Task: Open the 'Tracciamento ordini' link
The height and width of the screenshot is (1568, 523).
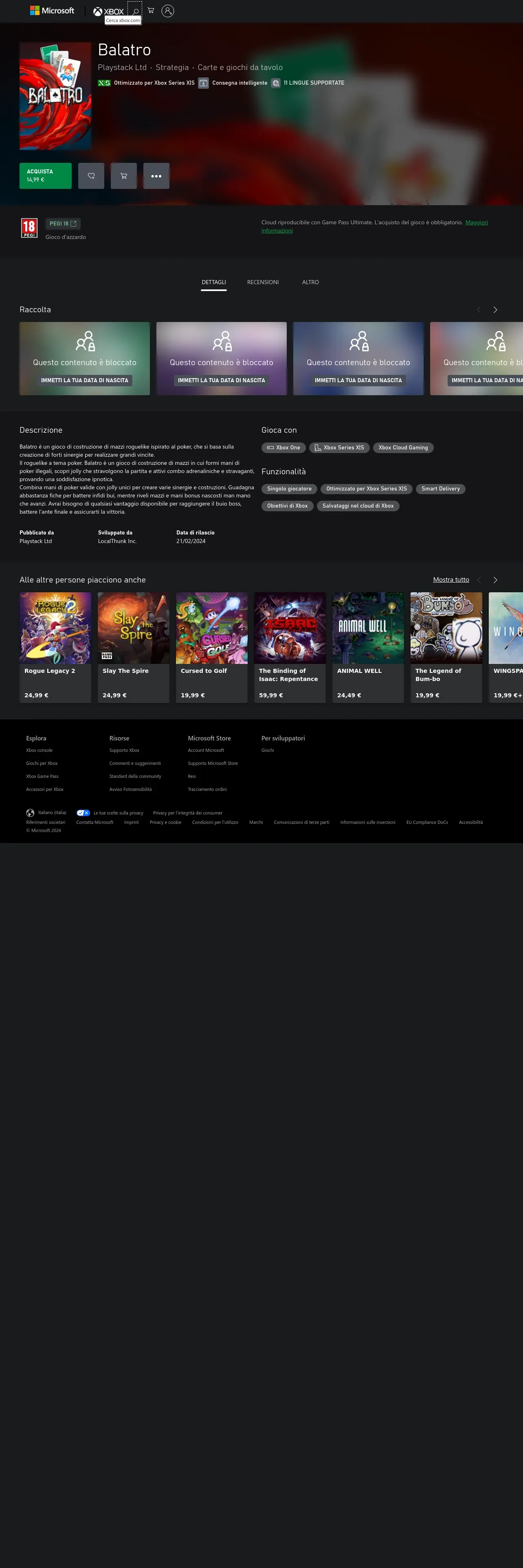Action: 208,789
